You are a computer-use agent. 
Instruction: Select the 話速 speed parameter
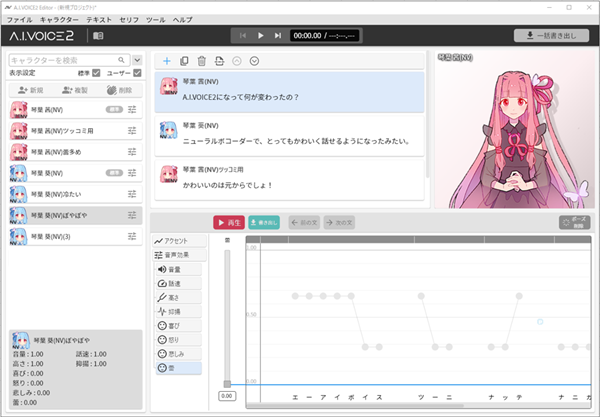click(179, 283)
